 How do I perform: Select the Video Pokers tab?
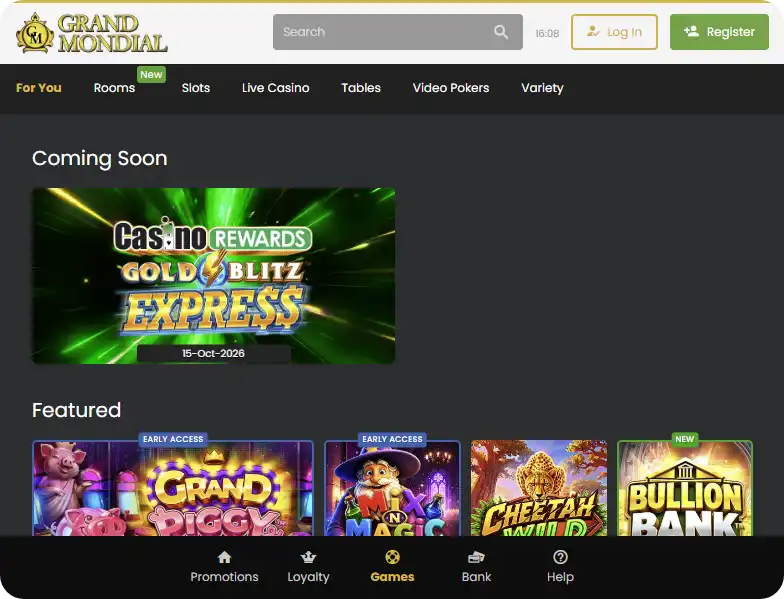(x=451, y=88)
